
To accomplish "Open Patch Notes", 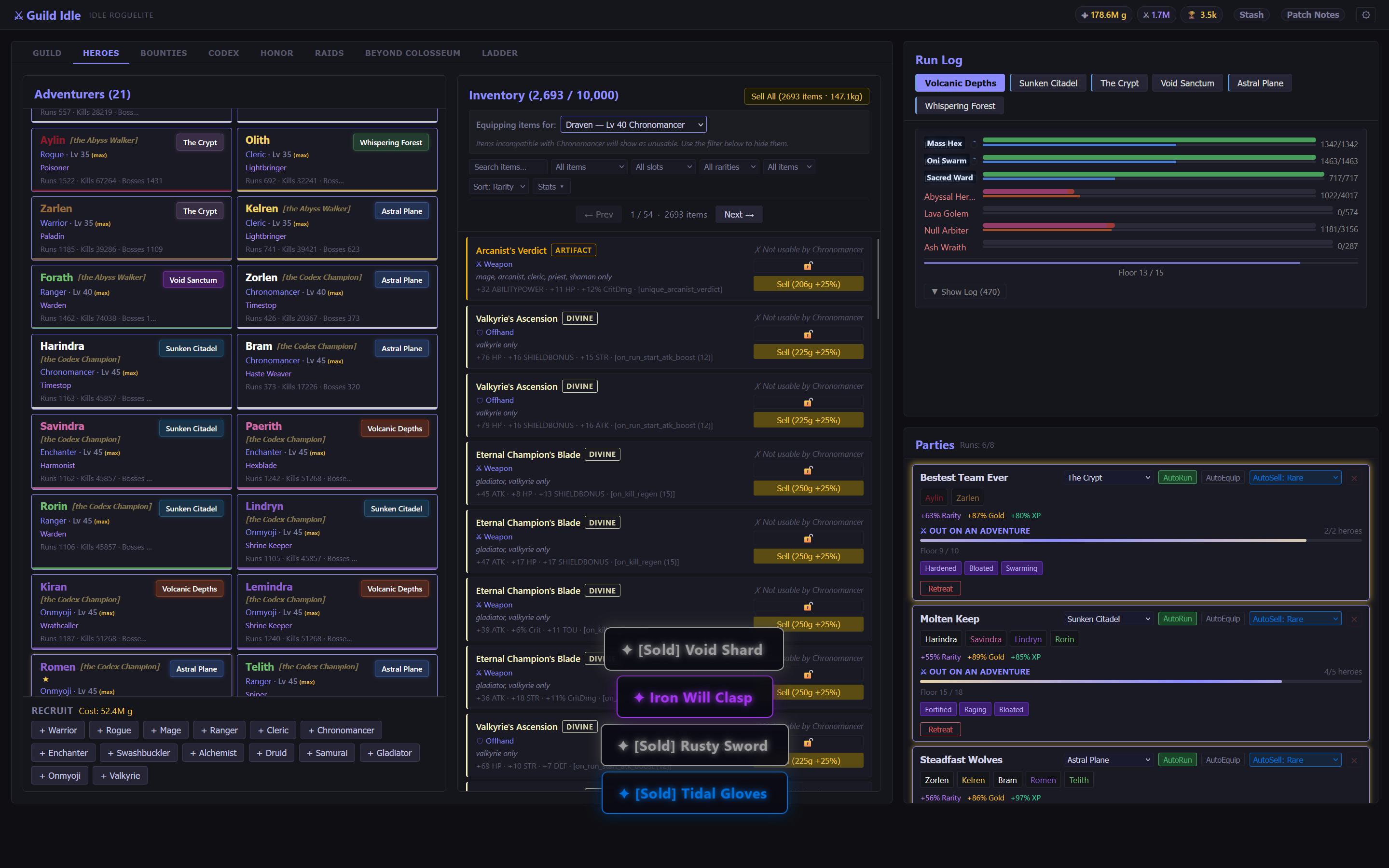I will click(x=1313, y=15).
